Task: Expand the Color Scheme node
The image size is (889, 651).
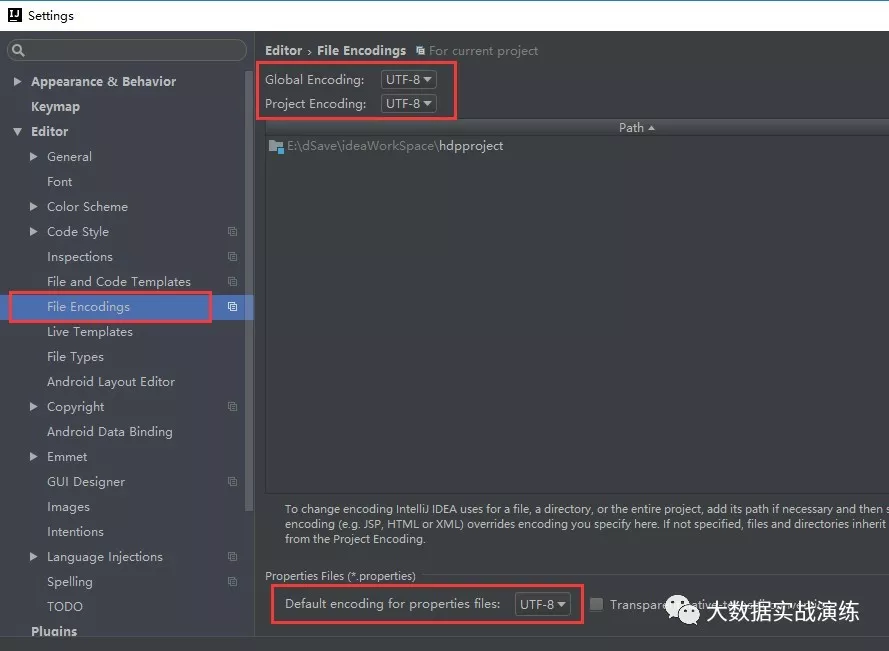Action: point(33,206)
